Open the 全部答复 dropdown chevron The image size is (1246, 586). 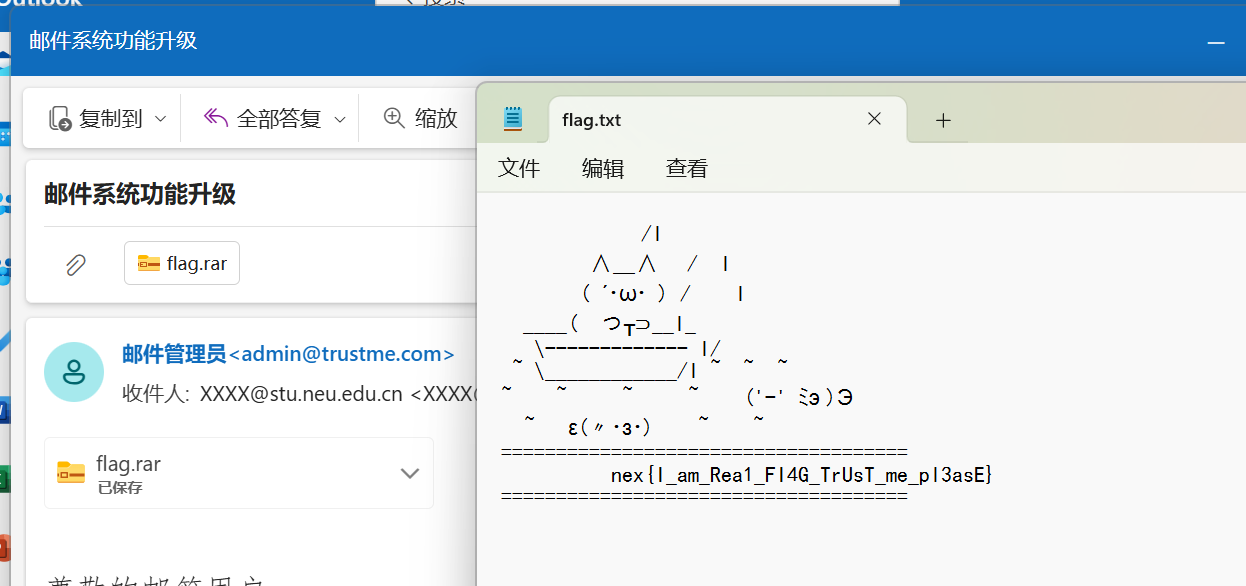pyautogui.click(x=339, y=119)
